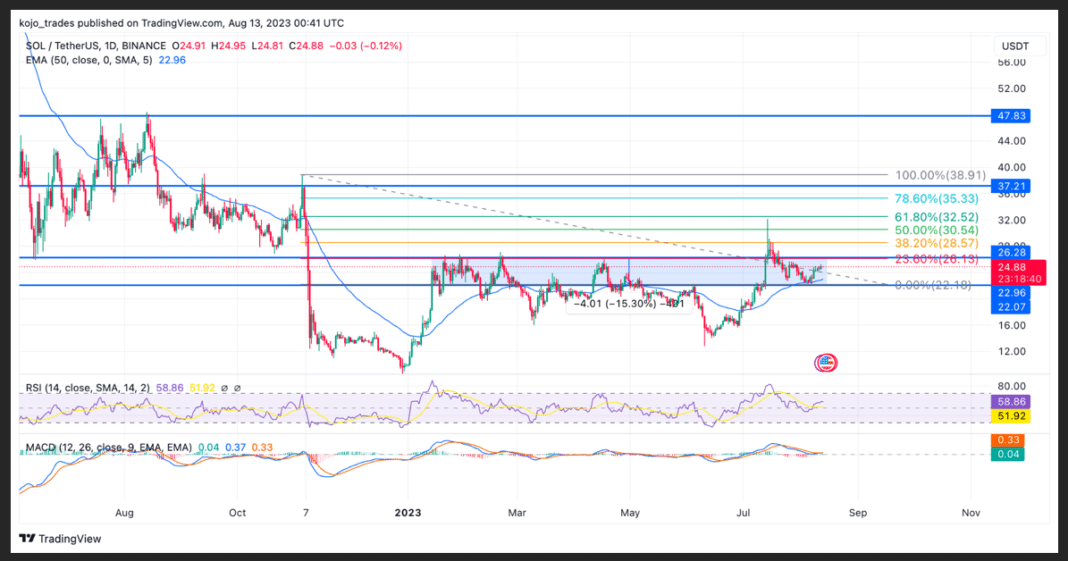Image resolution: width=1068 pixels, height=561 pixels.
Task: Select the MACD (12, 26, close, 9, EMA, EMA) legend
Action: tap(108, 447)
